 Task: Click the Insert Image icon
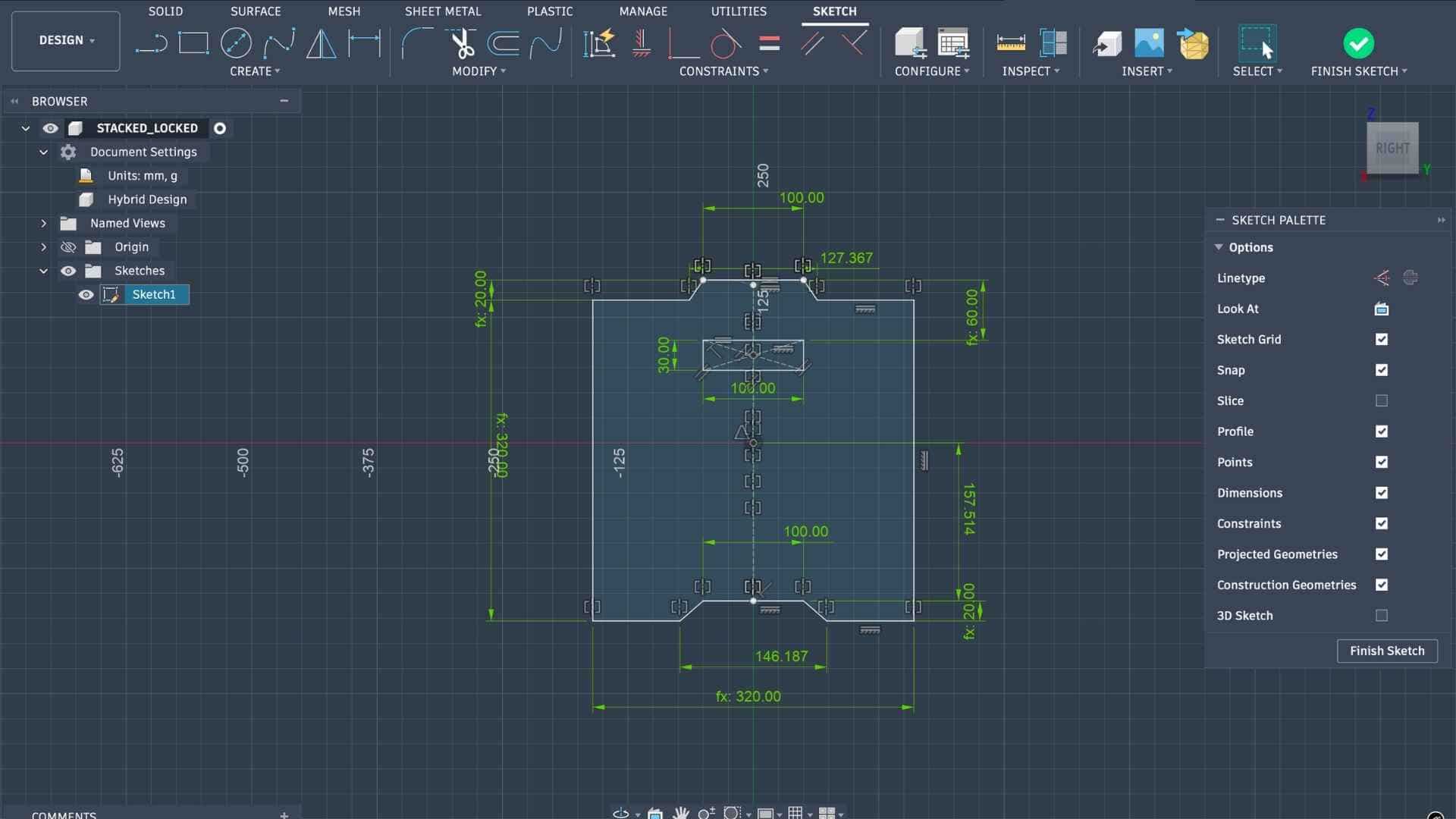click(1149, 43)
